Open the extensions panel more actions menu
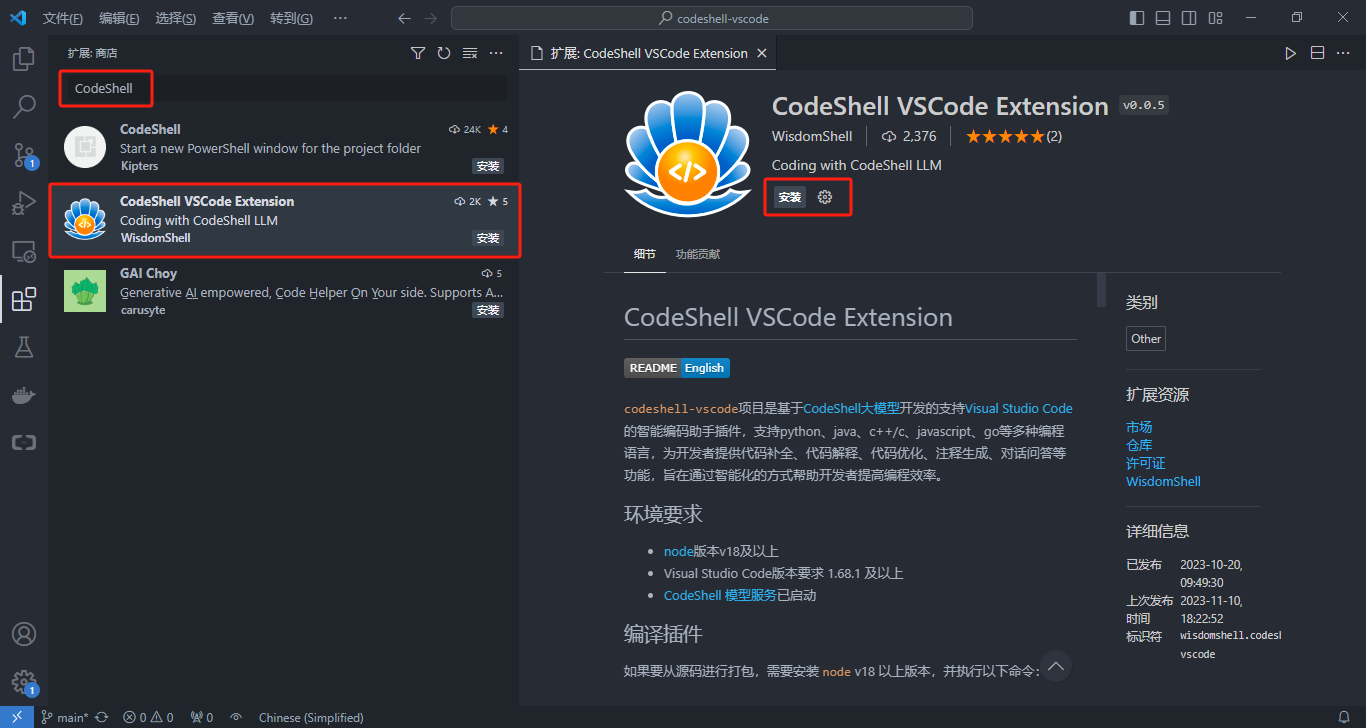The height and width of the screenshot is (728, 1366). [x=496, y=53]
